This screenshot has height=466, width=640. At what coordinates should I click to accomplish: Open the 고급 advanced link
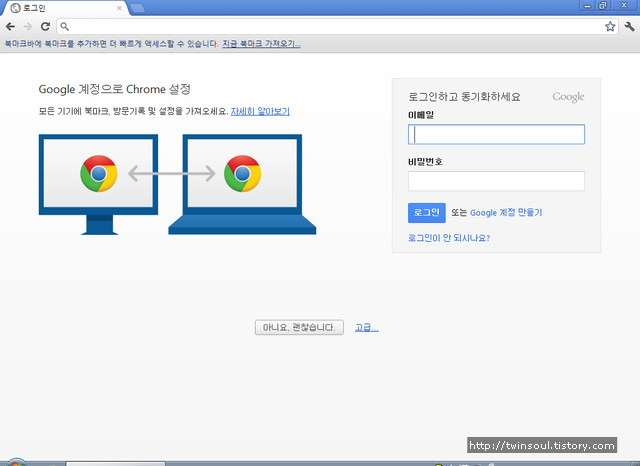(366, 327)
